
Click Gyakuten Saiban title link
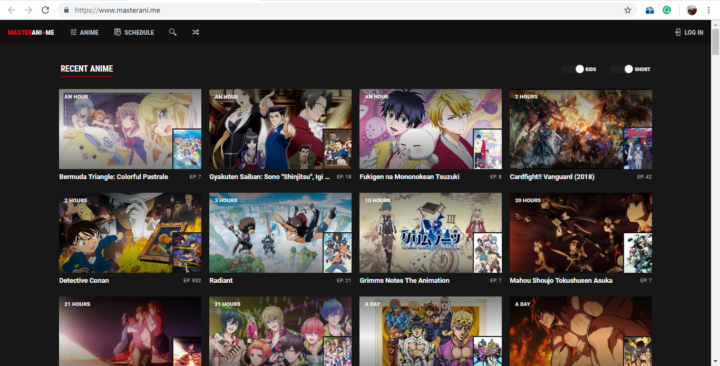[x=270, y=177]
